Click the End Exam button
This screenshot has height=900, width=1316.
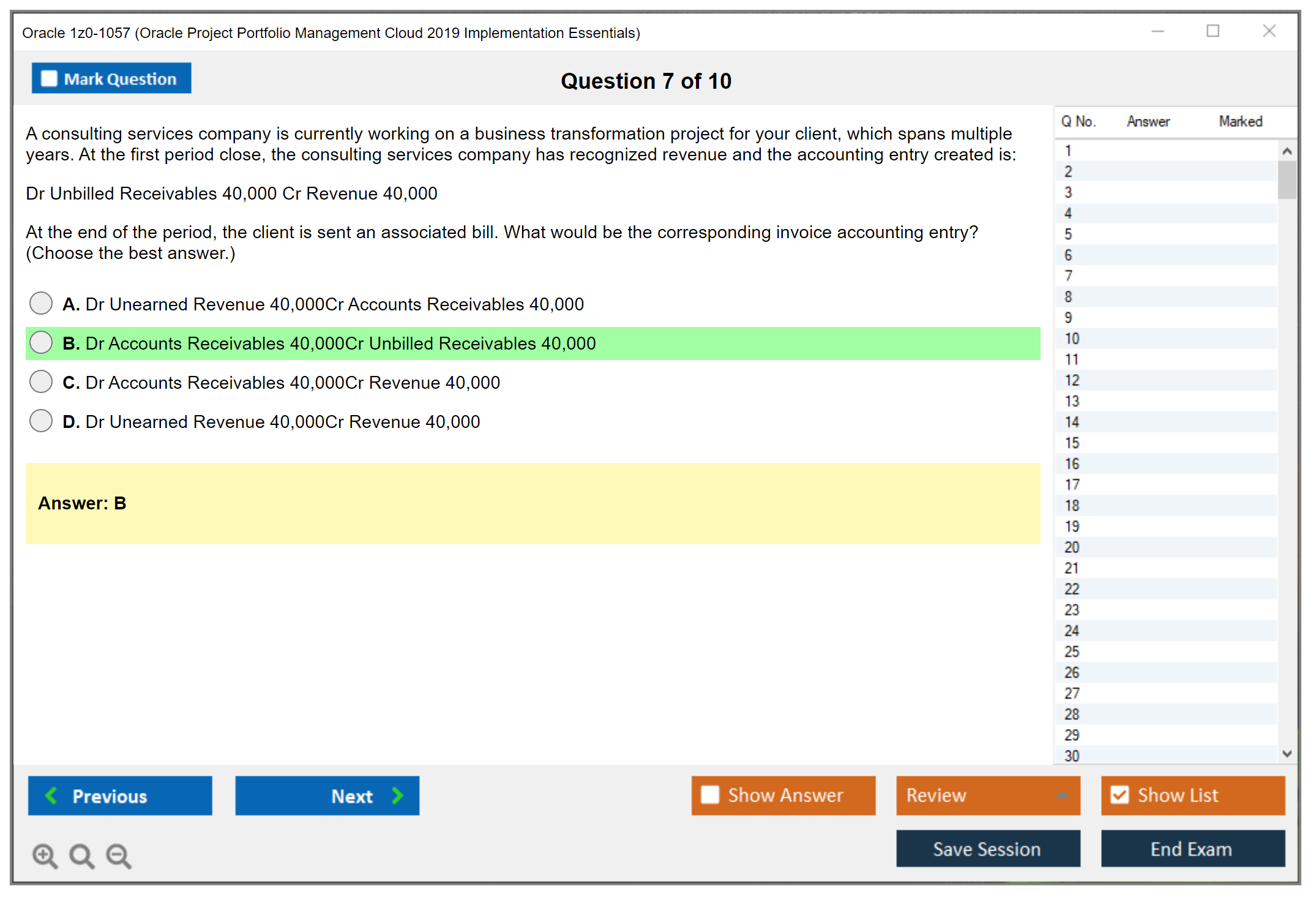point(1192,849)
